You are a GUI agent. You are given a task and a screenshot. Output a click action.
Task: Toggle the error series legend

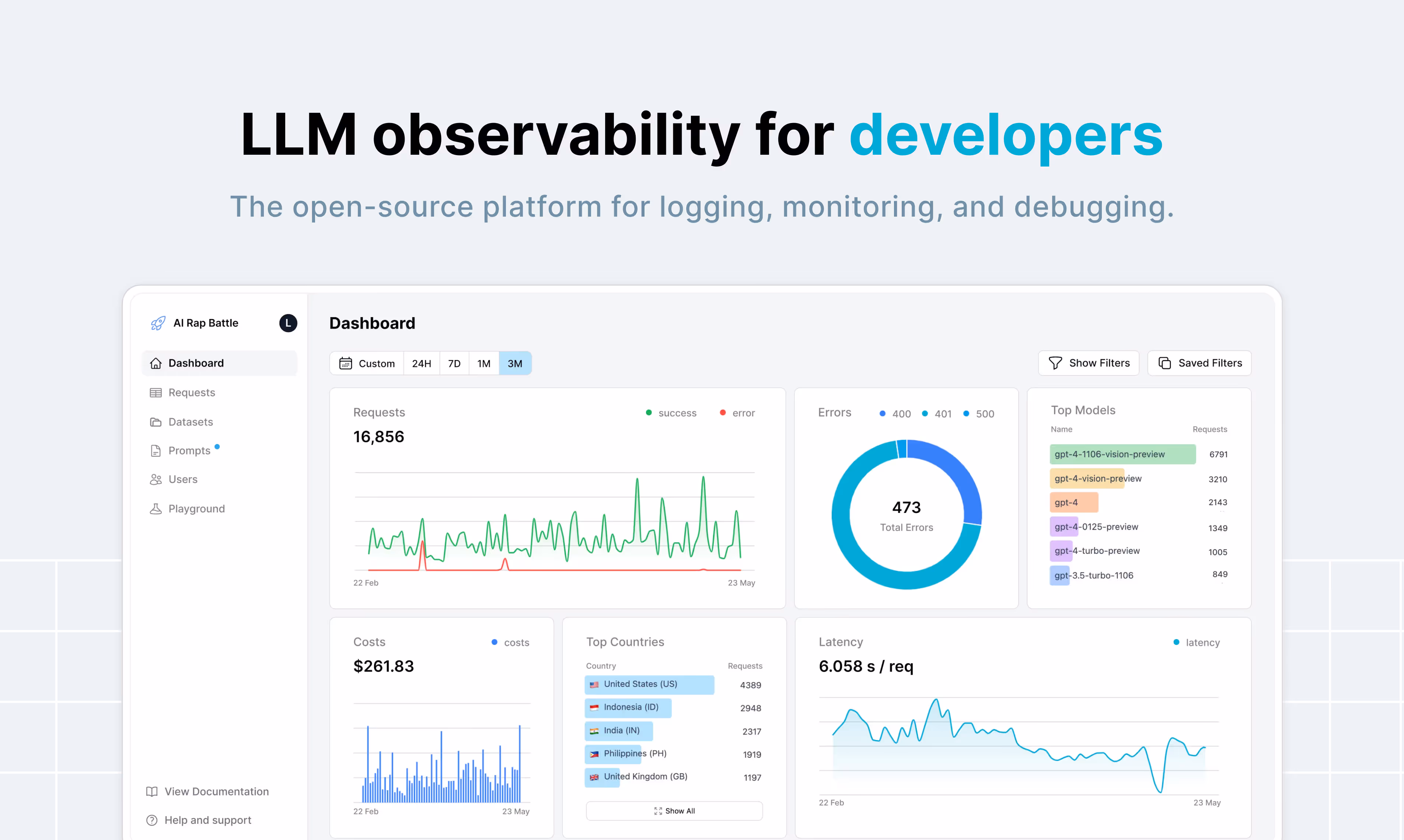click(737, 413)
